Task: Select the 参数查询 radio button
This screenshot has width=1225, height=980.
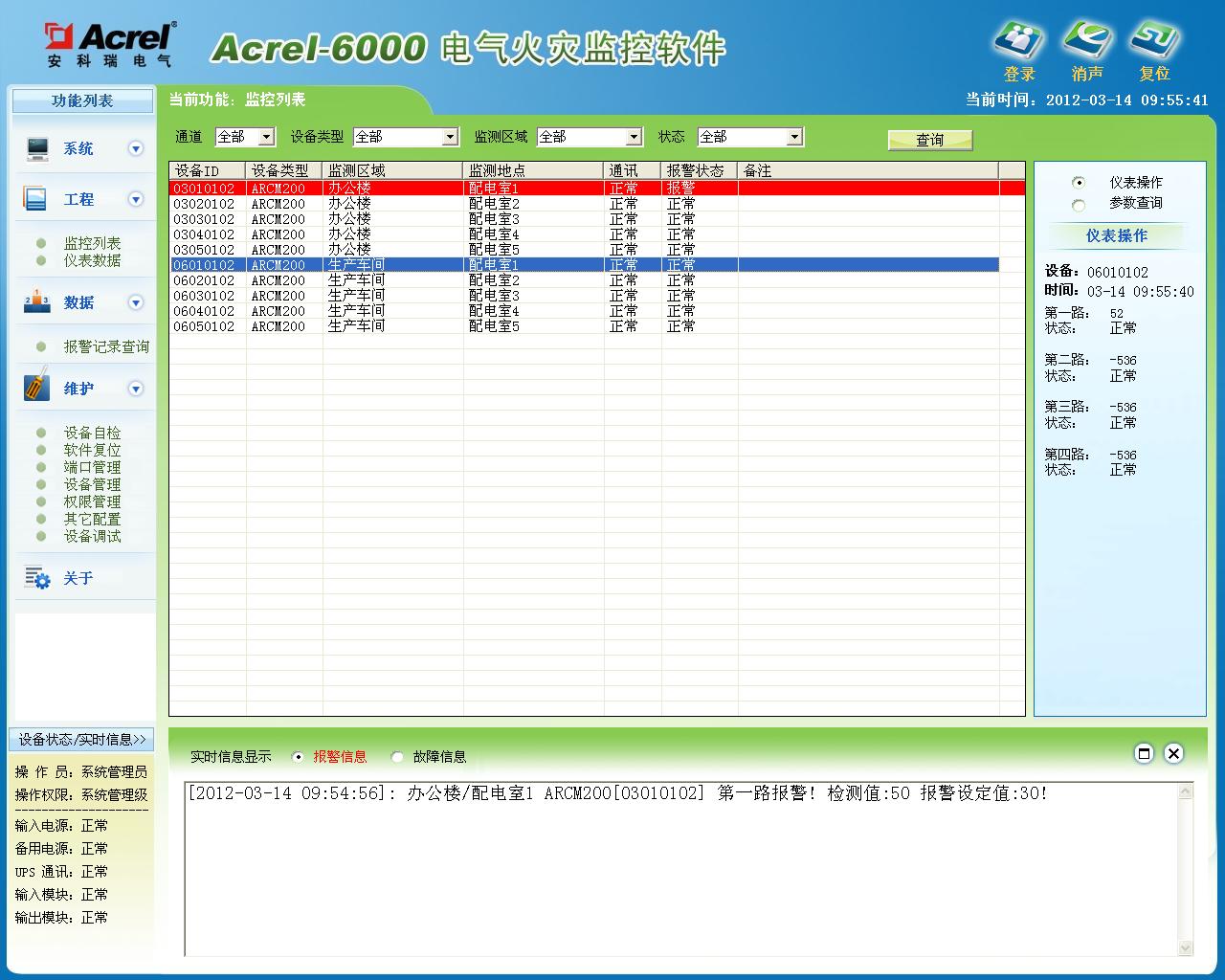Action: 1079,205
